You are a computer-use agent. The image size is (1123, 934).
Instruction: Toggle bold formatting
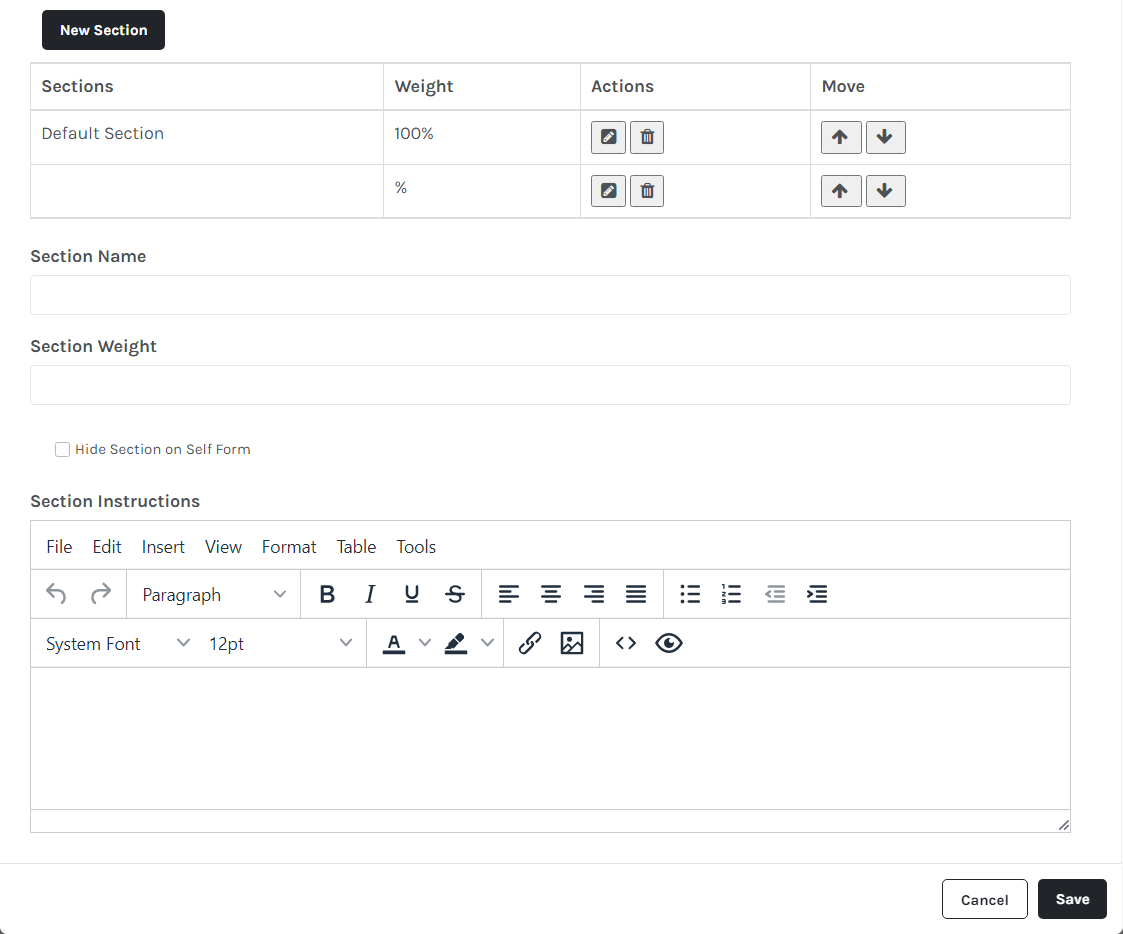click(x=327, y=594)
